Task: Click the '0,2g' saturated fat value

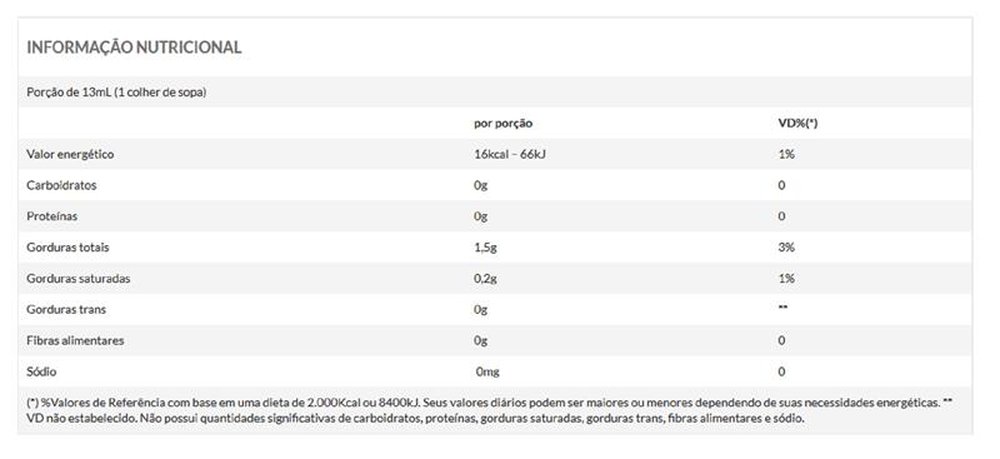Action: coord(486,278)
